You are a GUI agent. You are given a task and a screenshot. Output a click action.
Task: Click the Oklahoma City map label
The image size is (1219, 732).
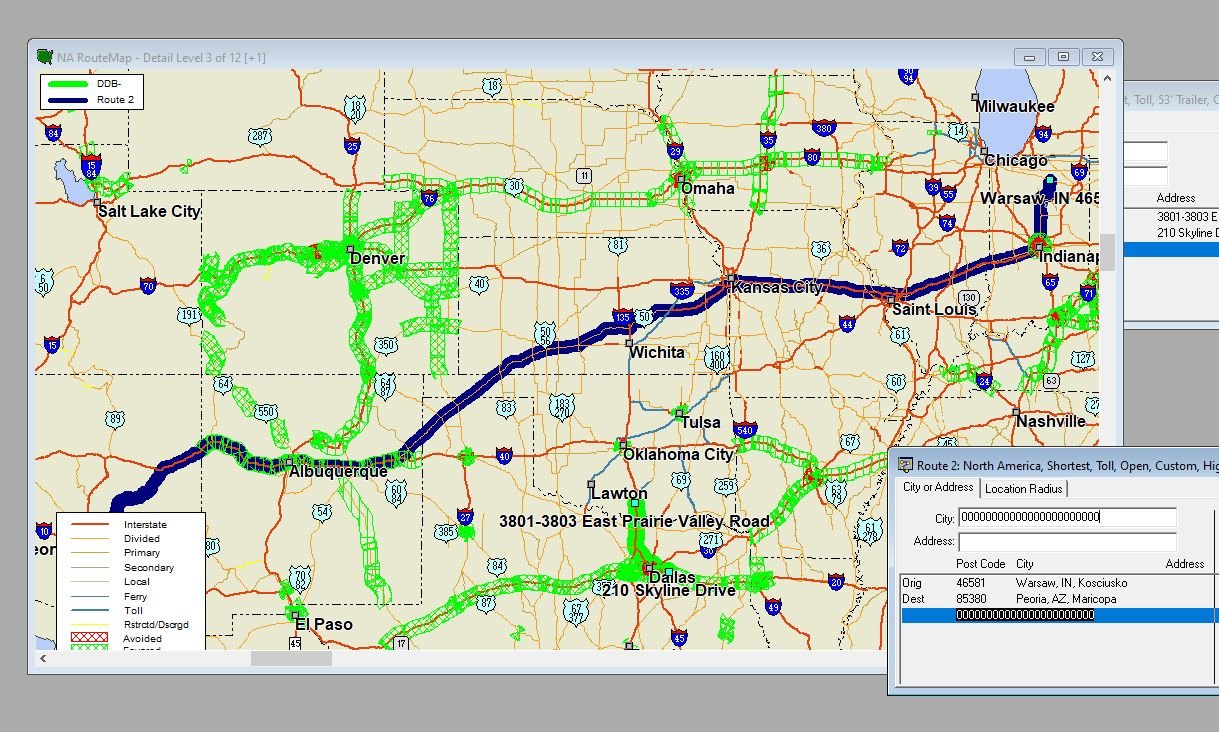pyautogui.click(x=678, y=454)
